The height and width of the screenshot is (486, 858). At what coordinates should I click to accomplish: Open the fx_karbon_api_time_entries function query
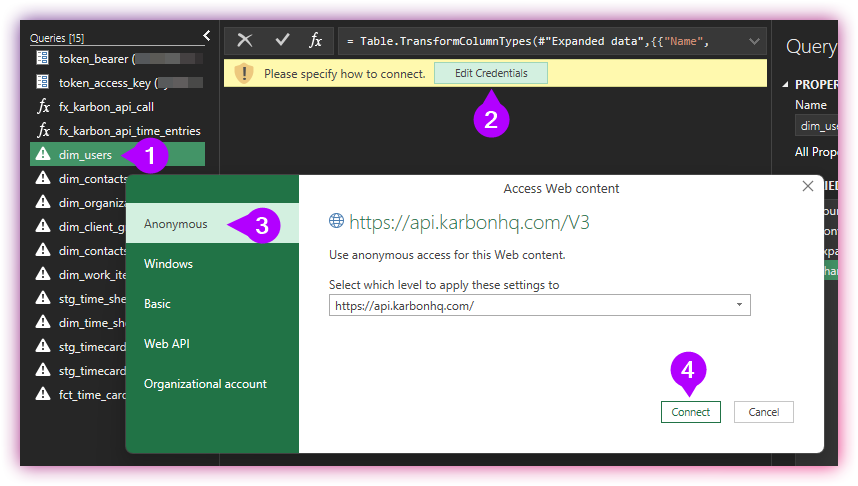pos(118,131)
